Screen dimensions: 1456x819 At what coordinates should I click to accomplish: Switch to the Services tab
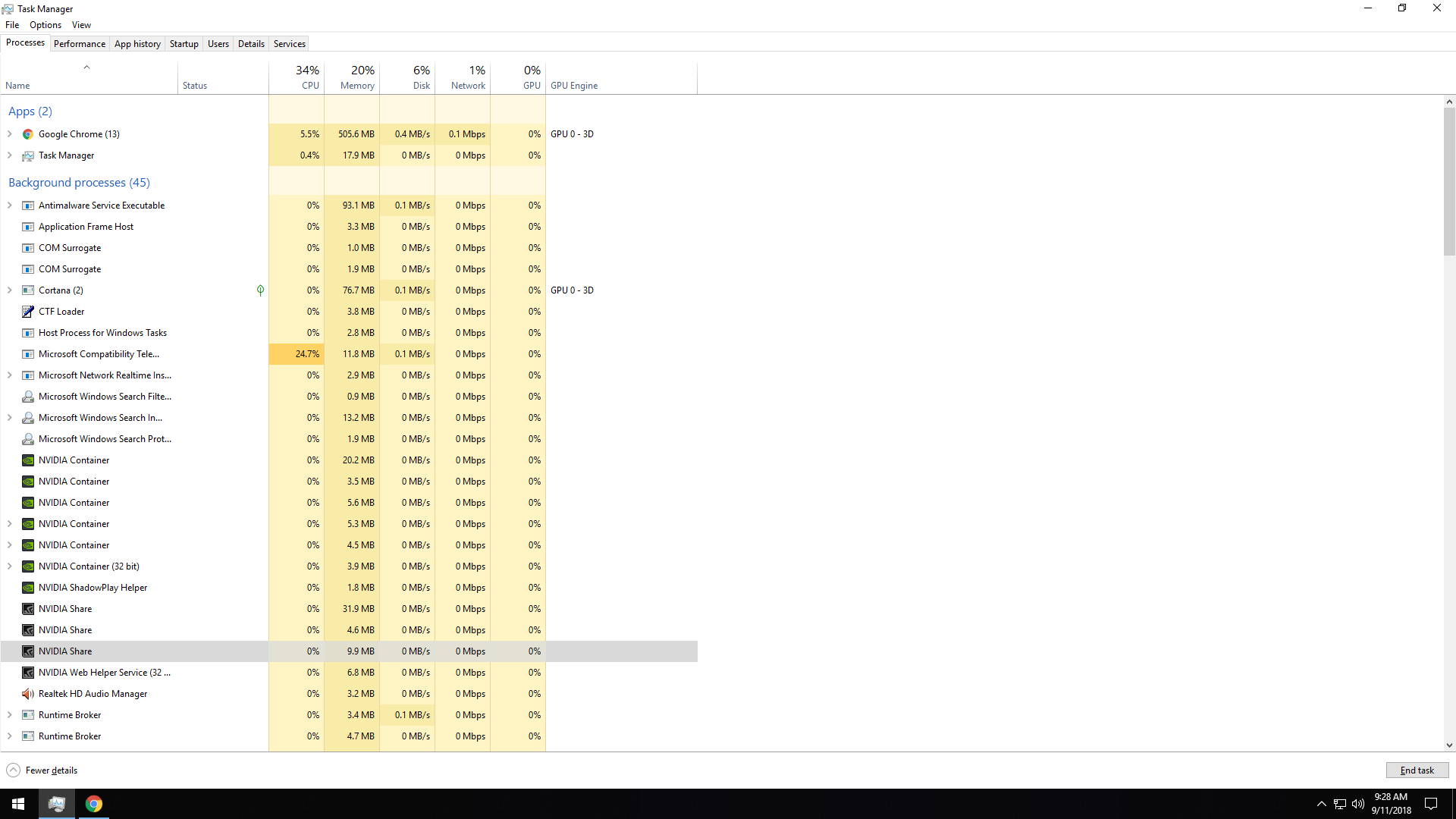(x=290, y=44)
